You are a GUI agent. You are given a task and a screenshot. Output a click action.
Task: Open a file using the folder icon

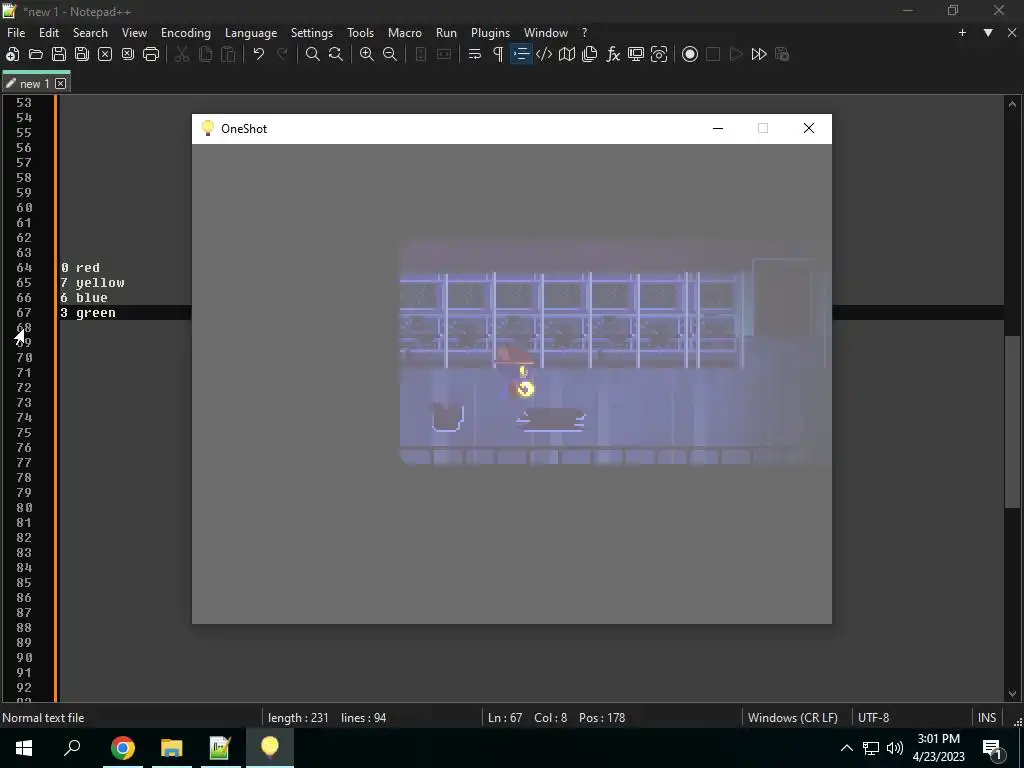pyautogui.click(x=35, y=54)
